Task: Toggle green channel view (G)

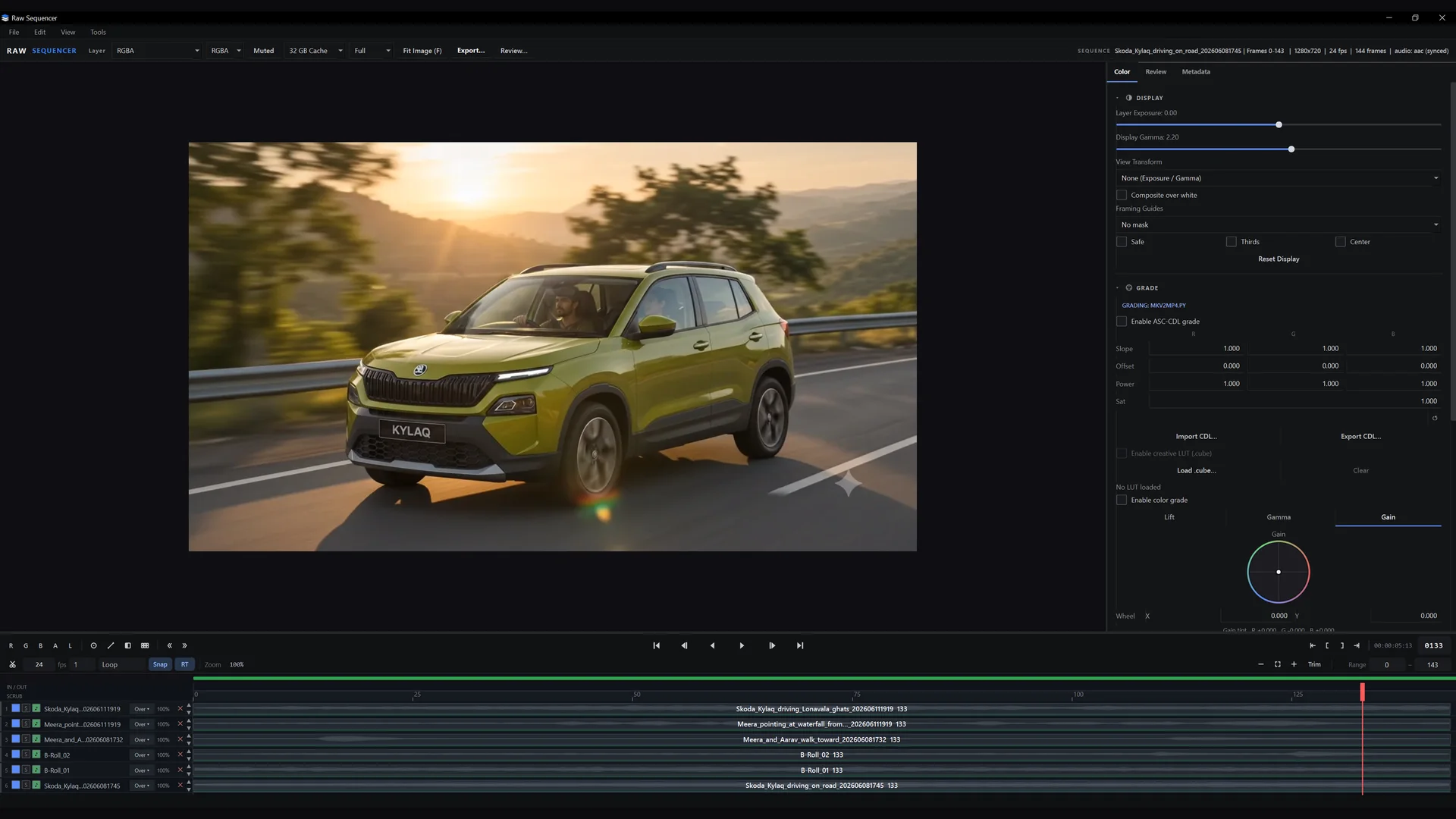Action: point(26,646)
